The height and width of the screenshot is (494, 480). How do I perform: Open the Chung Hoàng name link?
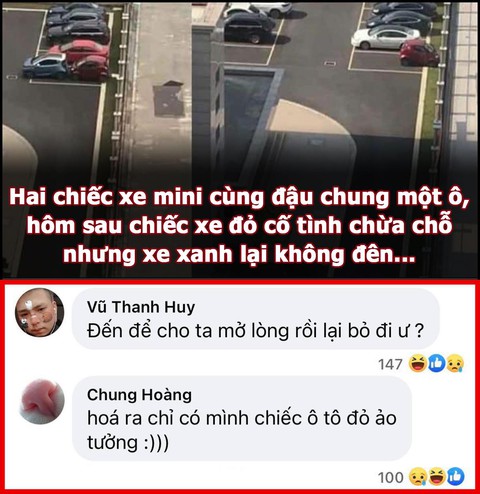(139, 395)
